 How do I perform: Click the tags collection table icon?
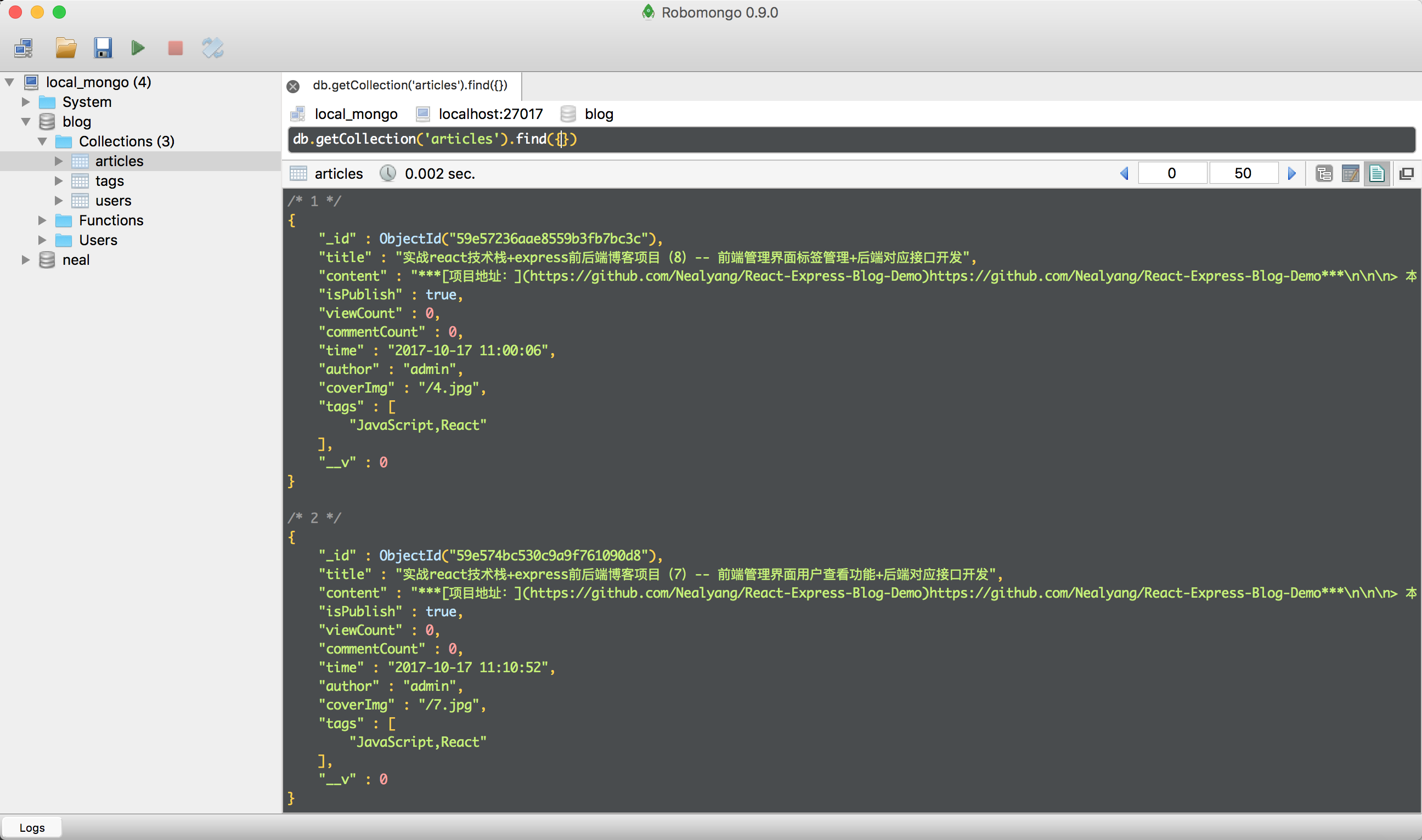pos(80,180)
